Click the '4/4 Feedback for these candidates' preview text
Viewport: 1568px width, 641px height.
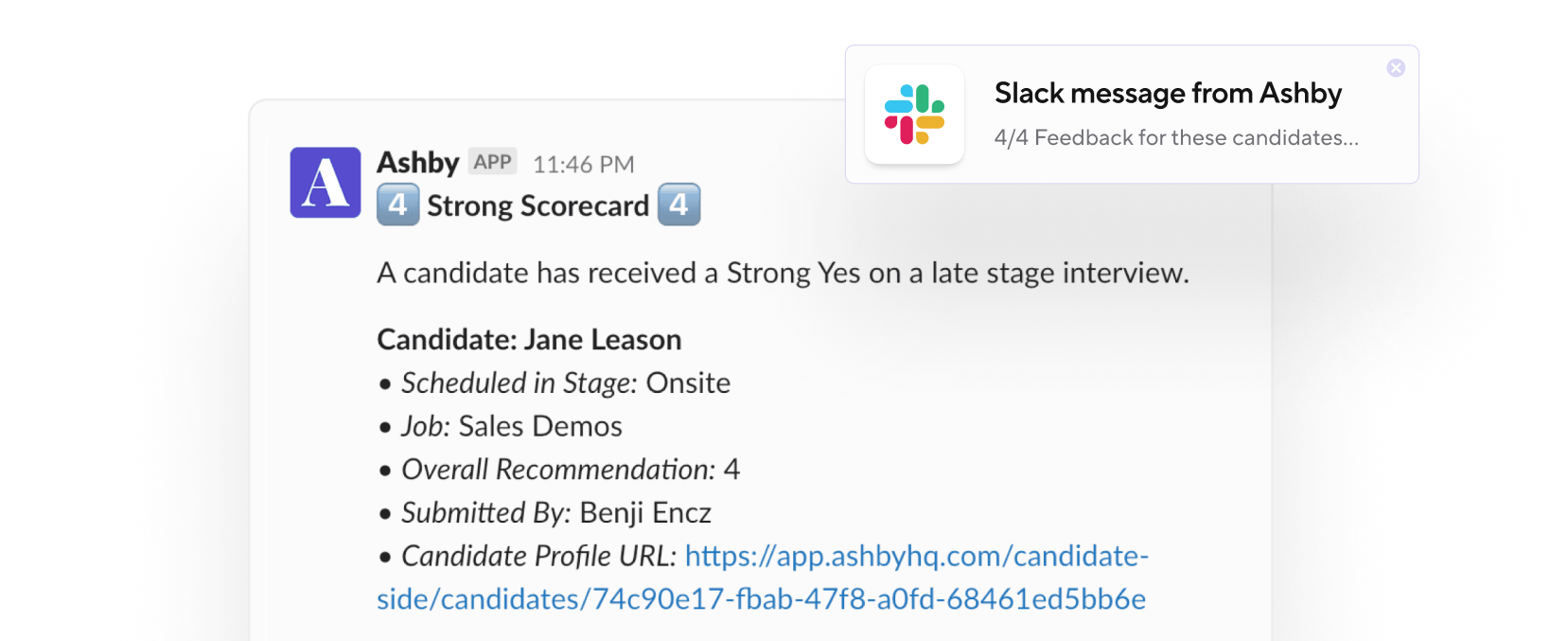[1175, 138]
